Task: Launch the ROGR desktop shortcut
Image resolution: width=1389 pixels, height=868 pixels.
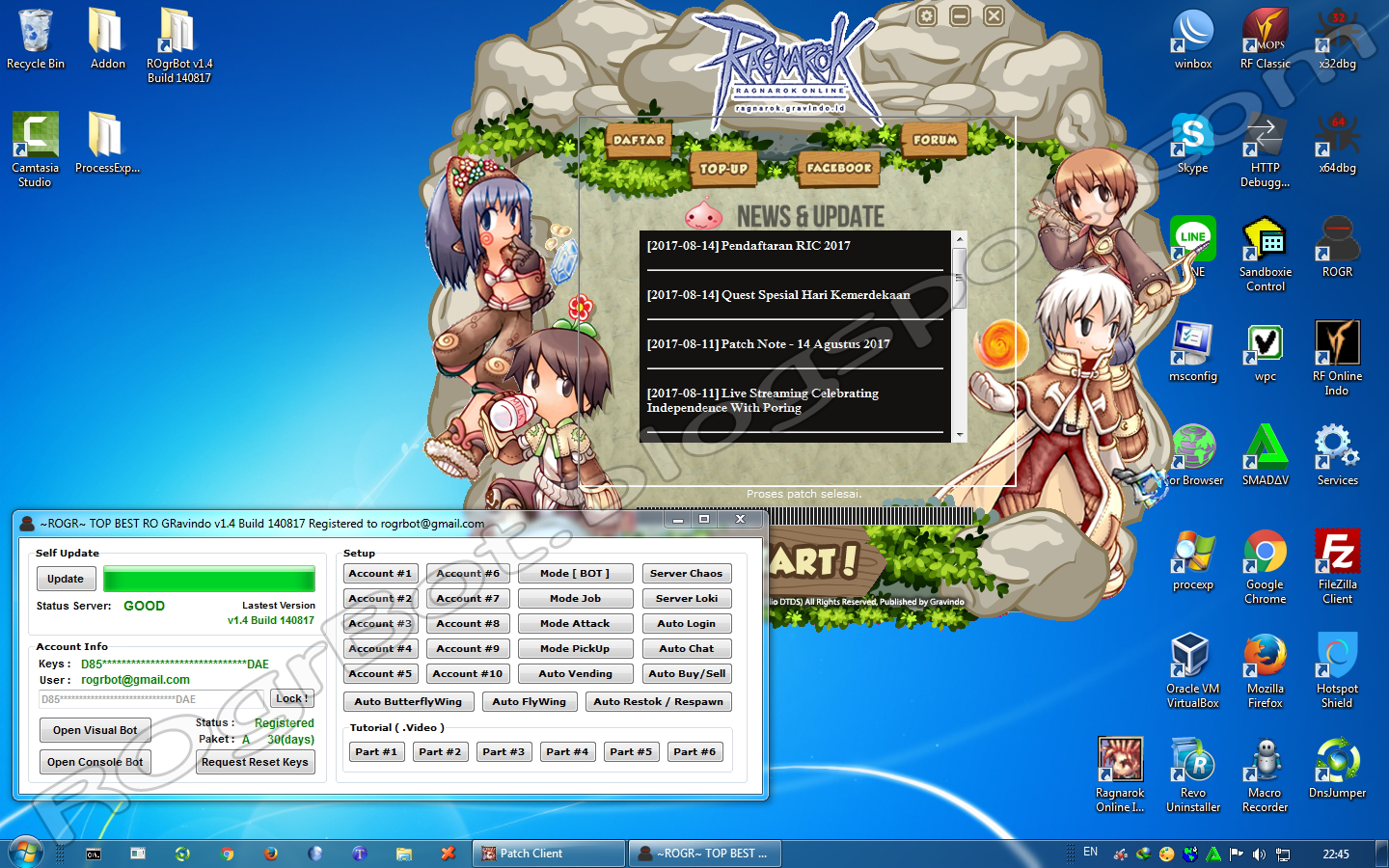Action: click(1338, 248)
